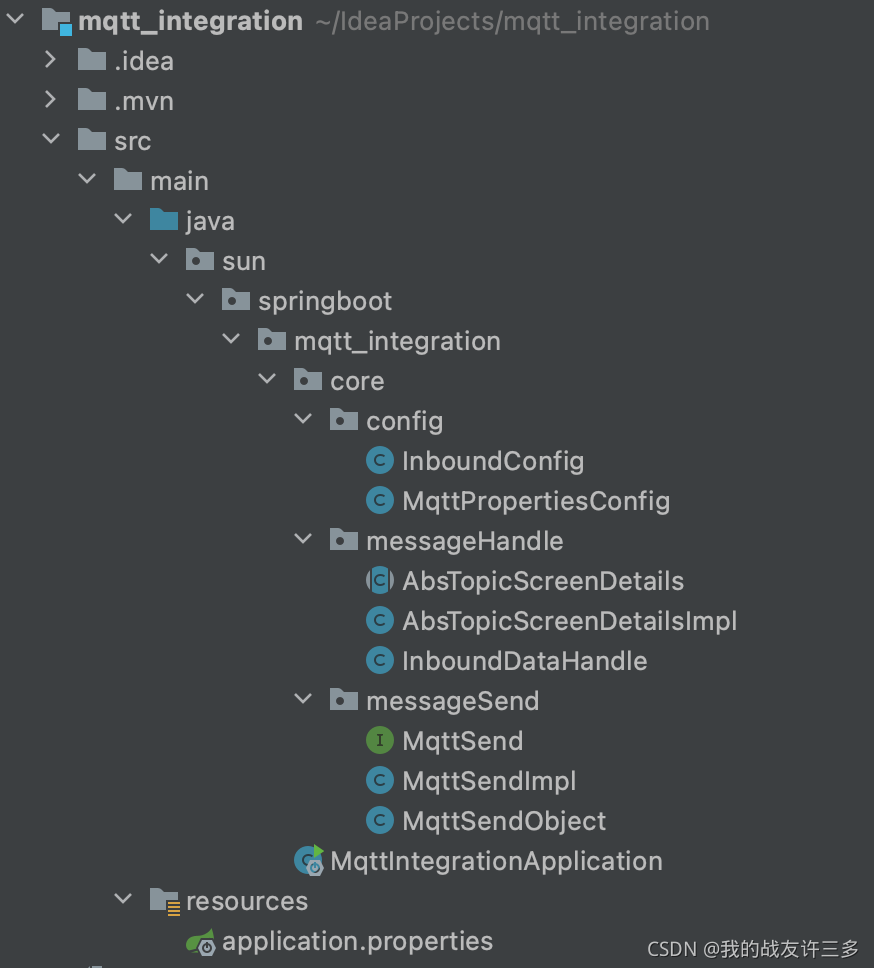Click the config package node
Image resolution: width=874 pixels, height=968 pixels.
(404, 420)
